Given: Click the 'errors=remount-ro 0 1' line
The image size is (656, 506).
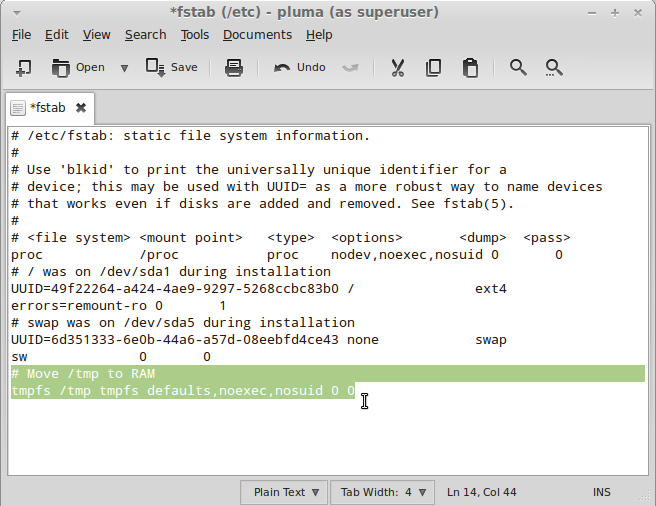Looking at the screenshot, I should (x=118, y=306).
